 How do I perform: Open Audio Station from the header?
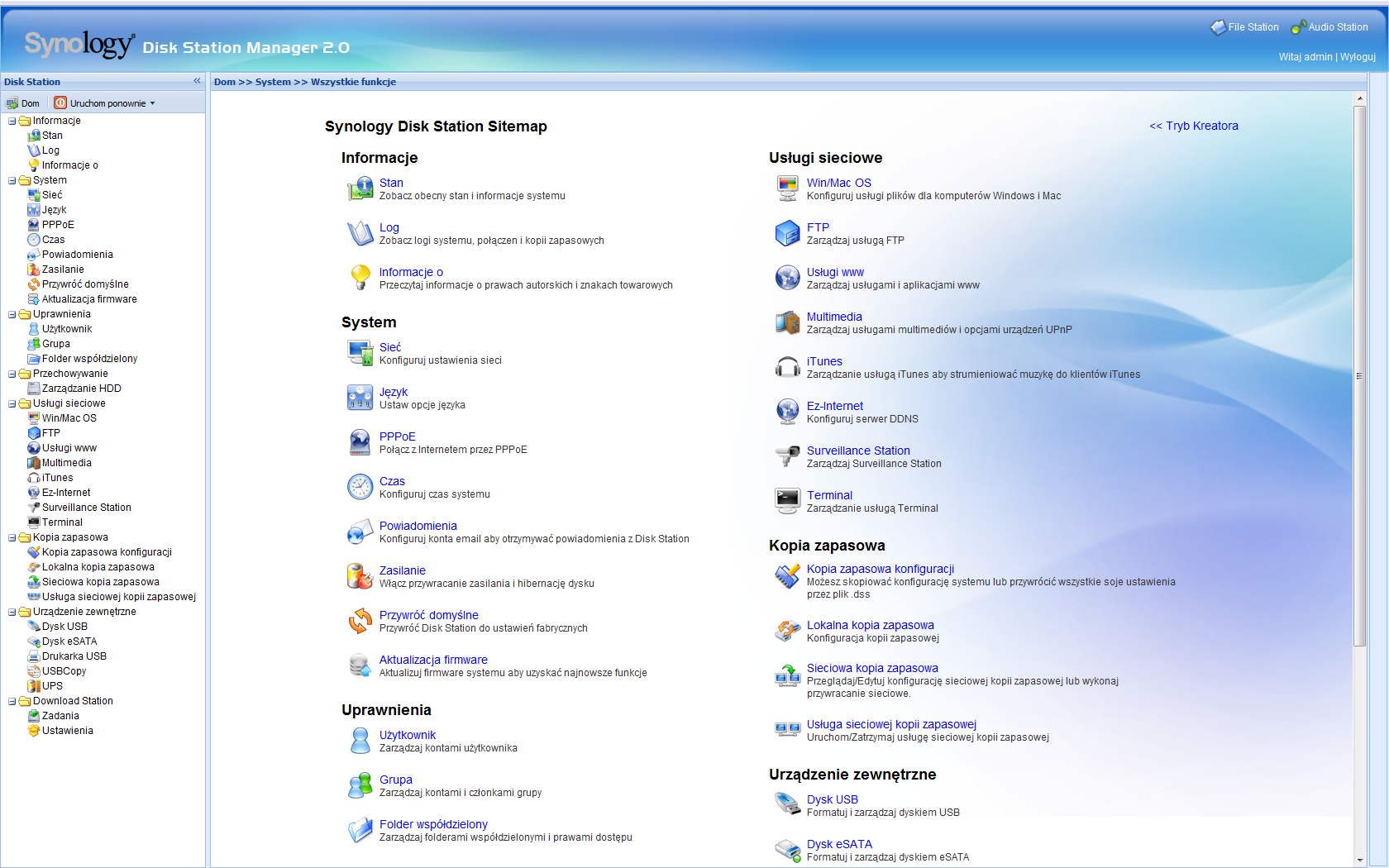tap(1329, 27)
